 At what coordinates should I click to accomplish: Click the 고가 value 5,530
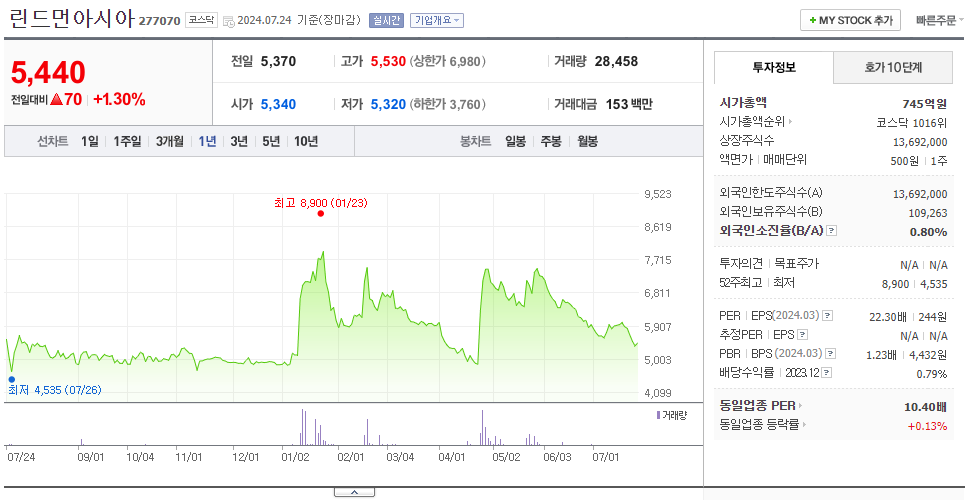point(388,62)
